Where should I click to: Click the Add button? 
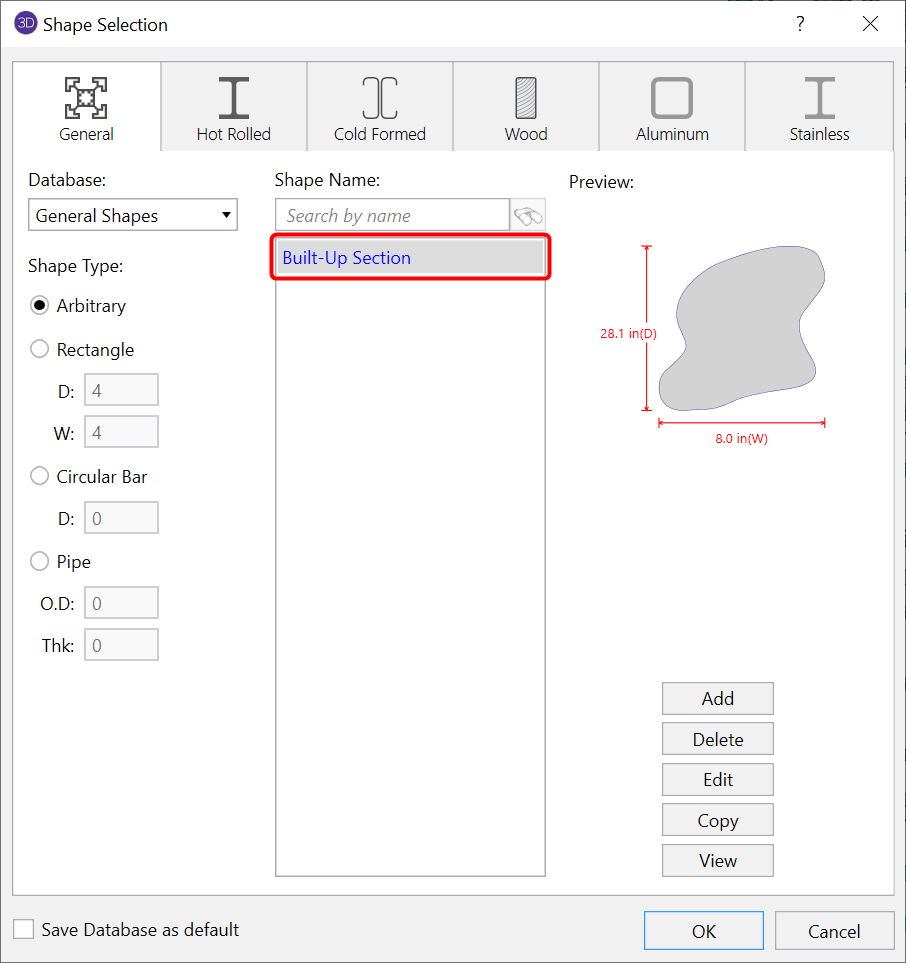[717, 698]
